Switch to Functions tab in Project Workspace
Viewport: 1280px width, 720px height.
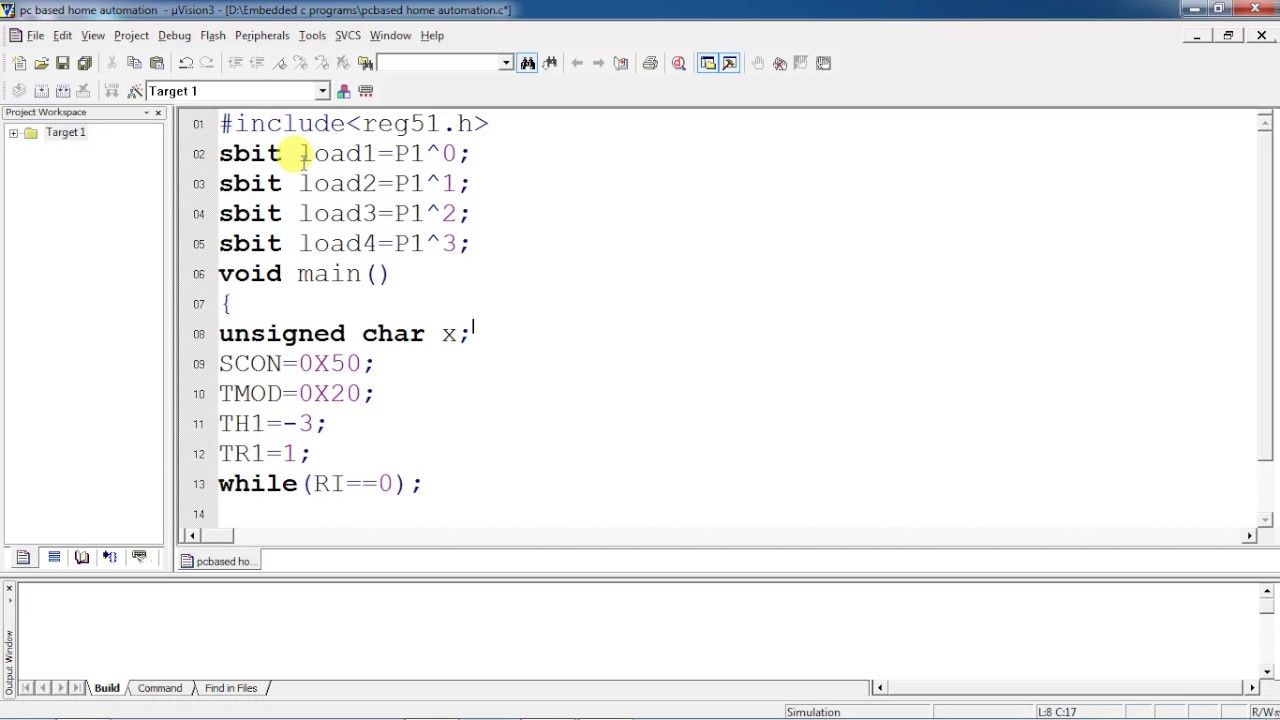(x=110, y=557)
